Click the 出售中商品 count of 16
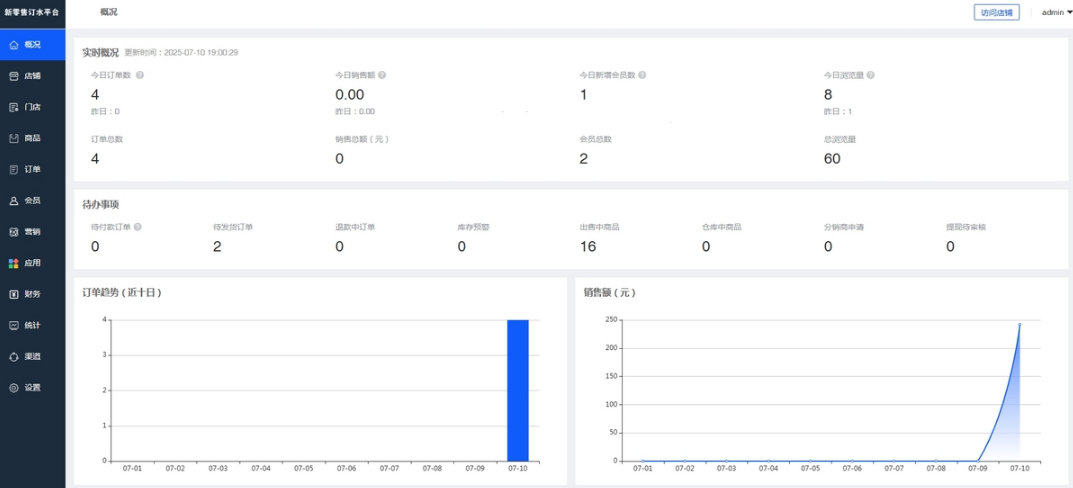Screen dimensions: 1073x488 588,247
